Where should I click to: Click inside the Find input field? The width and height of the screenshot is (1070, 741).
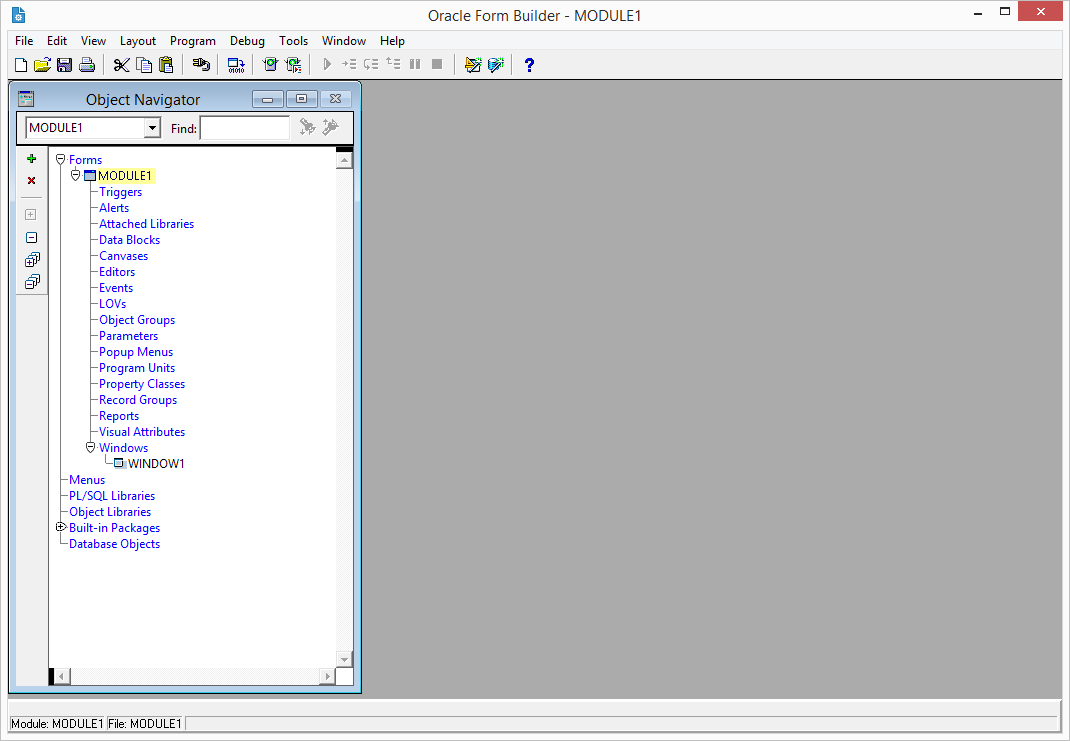(245, 128)
